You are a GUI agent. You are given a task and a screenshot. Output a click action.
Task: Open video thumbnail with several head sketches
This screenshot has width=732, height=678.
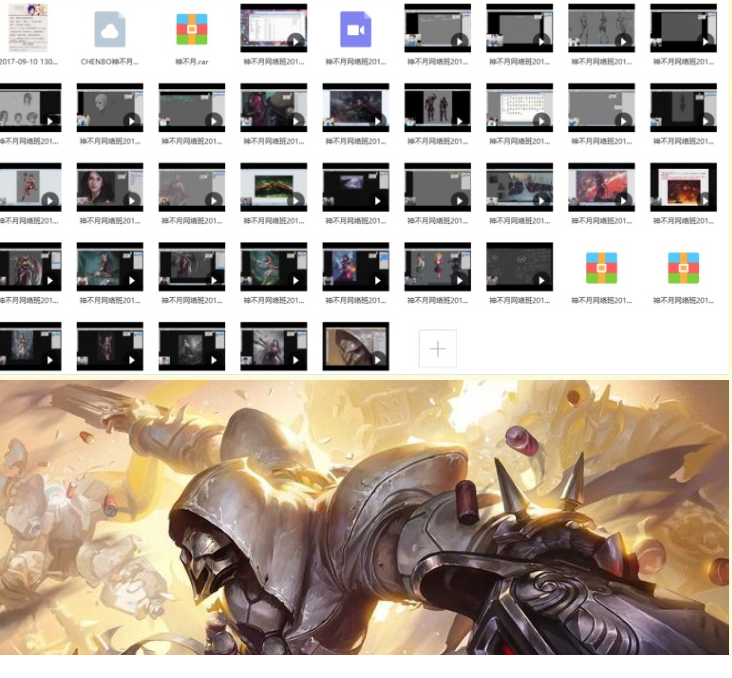tap(30, 107)
